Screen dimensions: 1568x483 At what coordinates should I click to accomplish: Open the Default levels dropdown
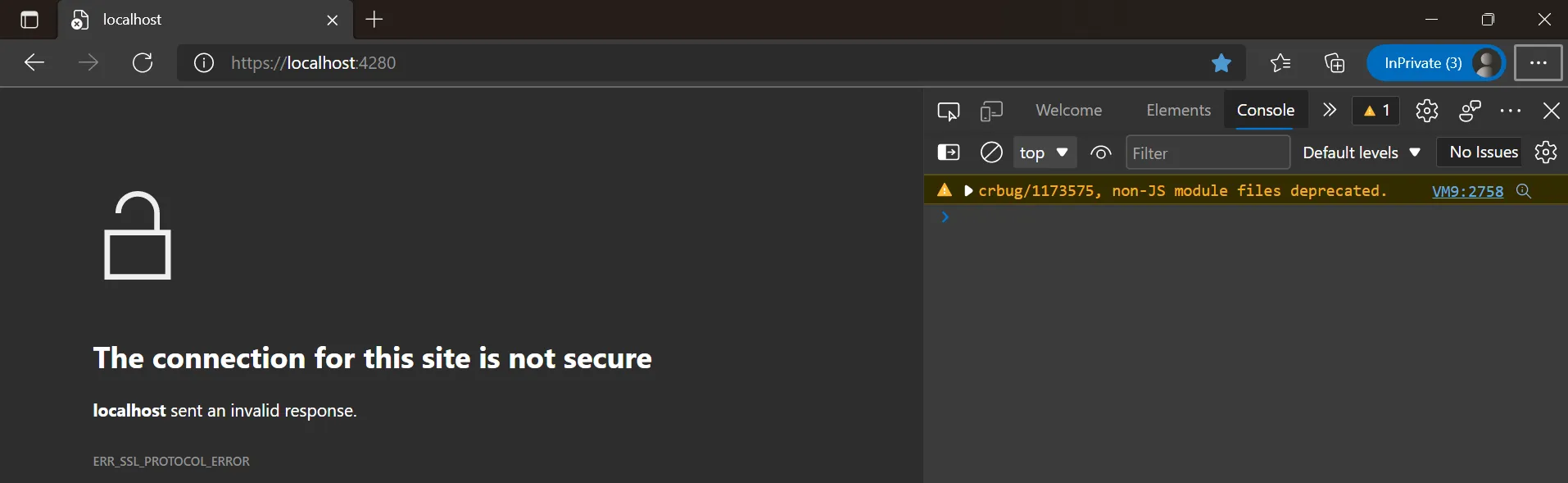[x=1362, y=153]
